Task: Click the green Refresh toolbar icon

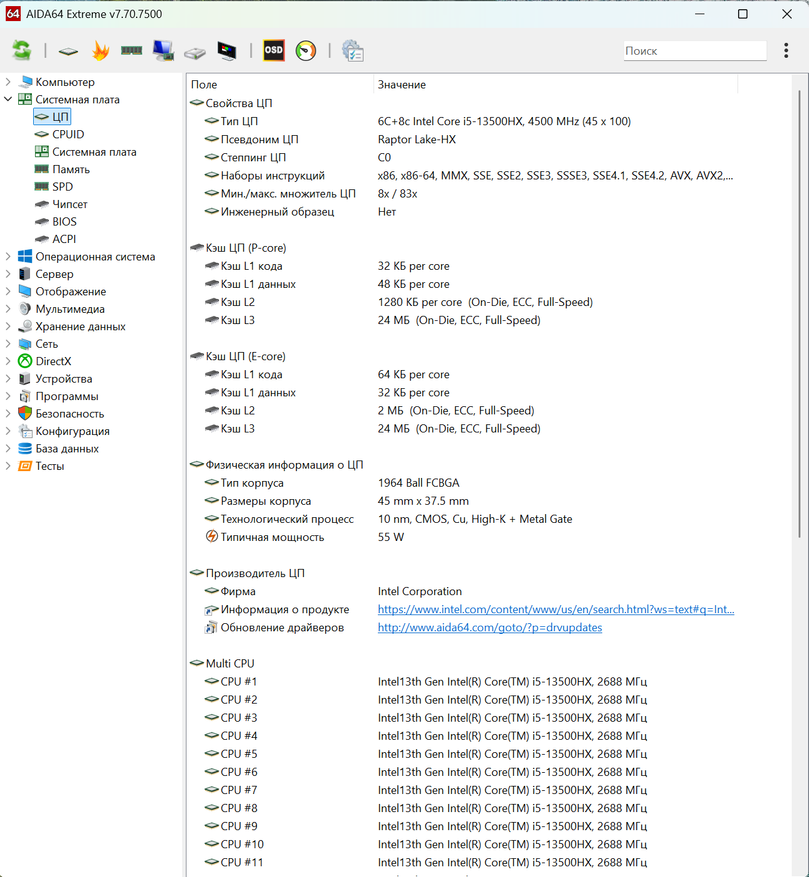Action: click(x=21, y=51)
